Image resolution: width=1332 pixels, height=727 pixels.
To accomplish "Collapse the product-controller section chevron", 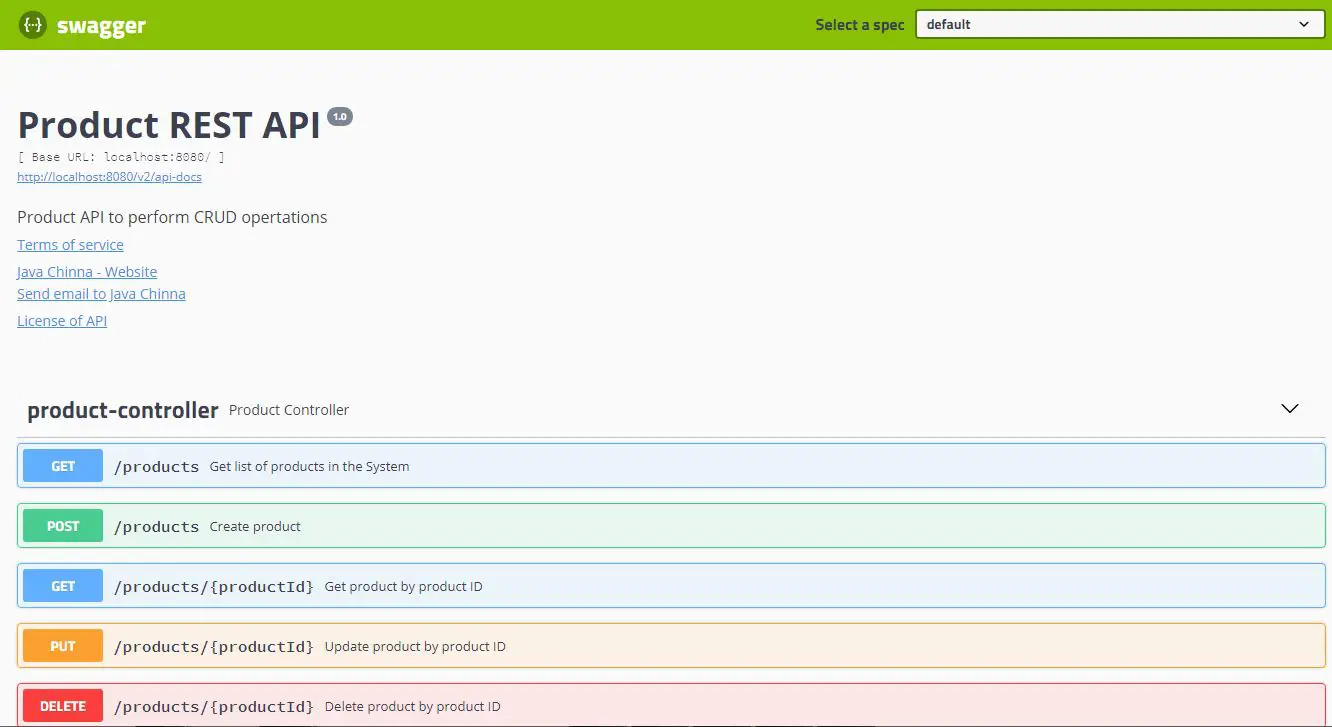I will [x=1289, y=408].
